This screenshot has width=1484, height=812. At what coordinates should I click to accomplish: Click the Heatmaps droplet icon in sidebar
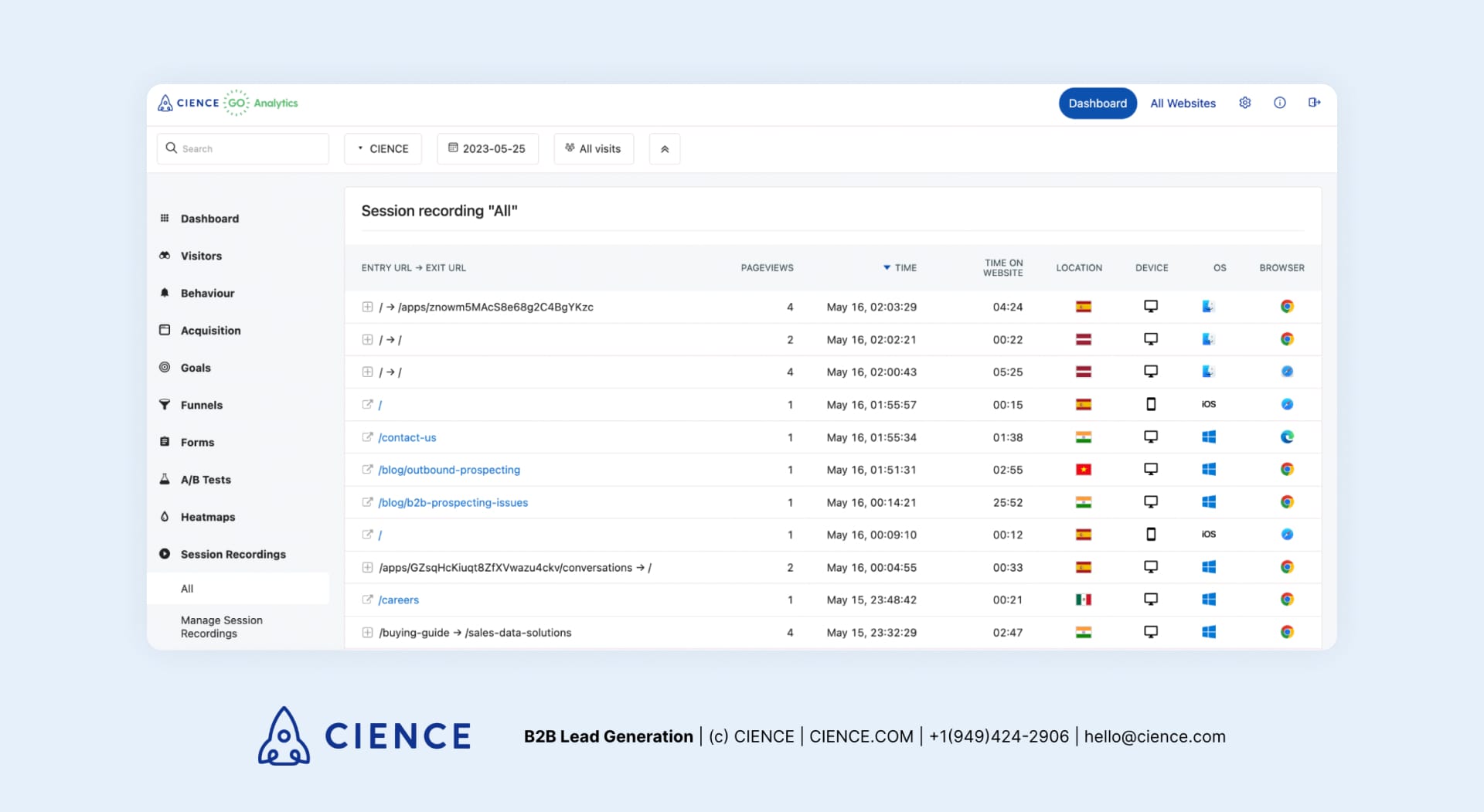point(165,517)
